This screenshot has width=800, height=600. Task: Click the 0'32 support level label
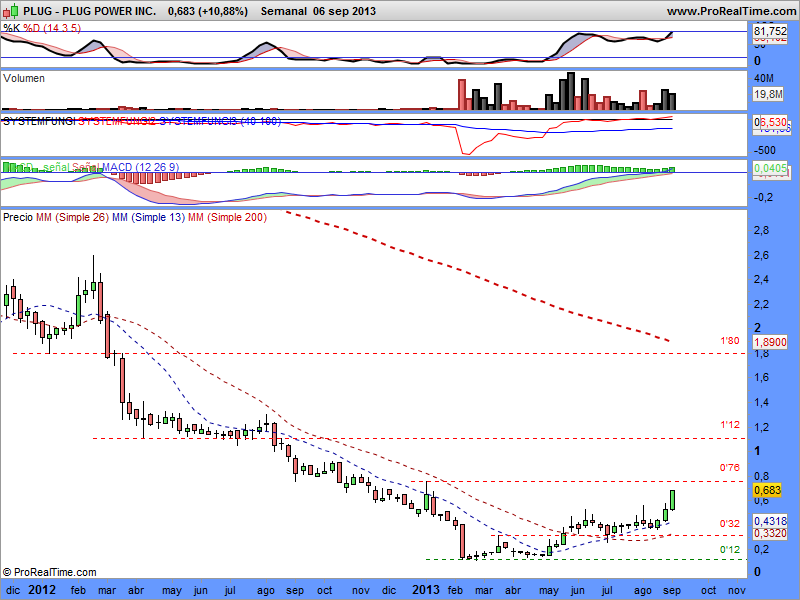coord(730,523)
